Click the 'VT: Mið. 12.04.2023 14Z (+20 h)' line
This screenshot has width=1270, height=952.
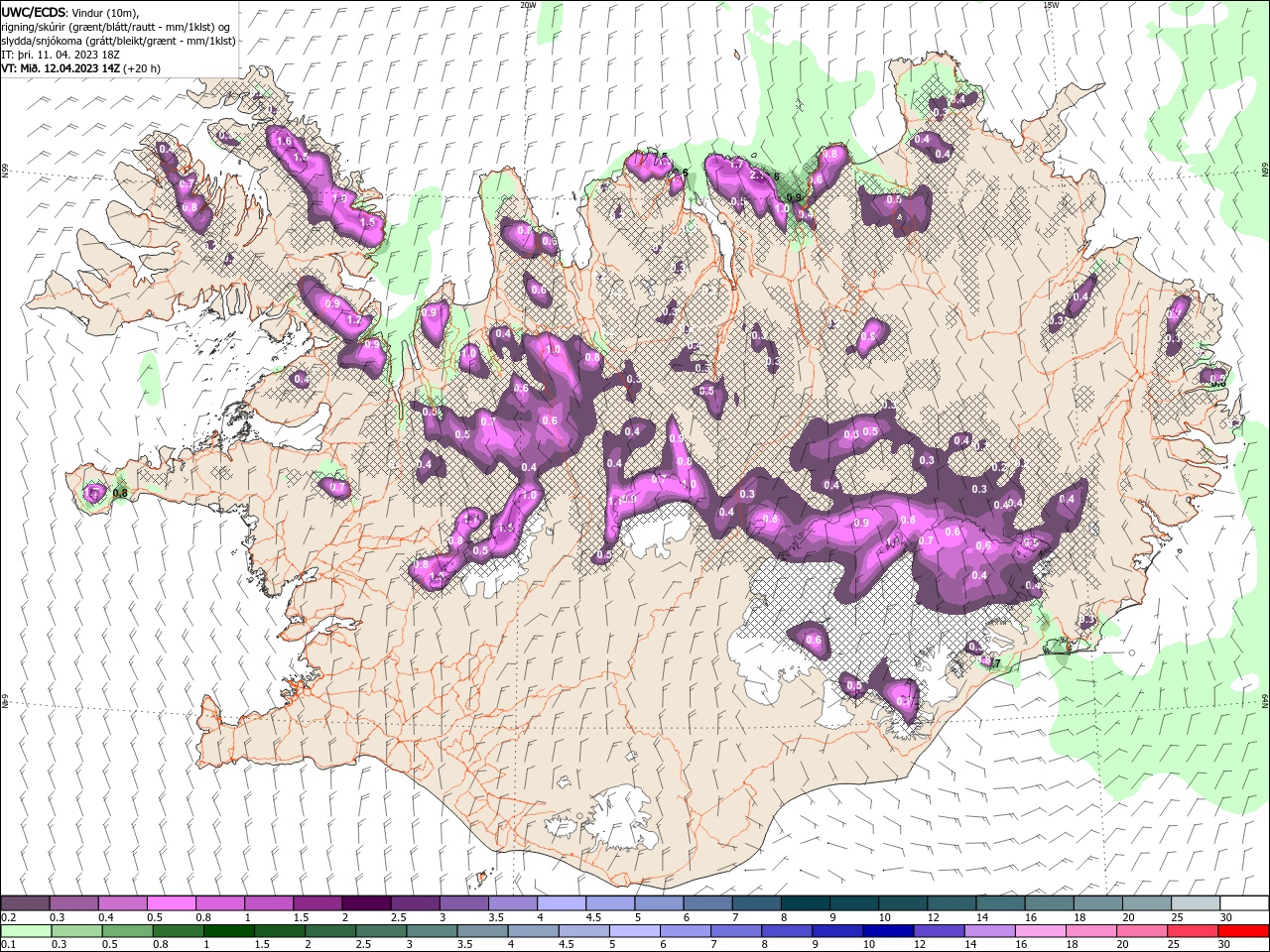pyautogui.click(x=81, y=68)
